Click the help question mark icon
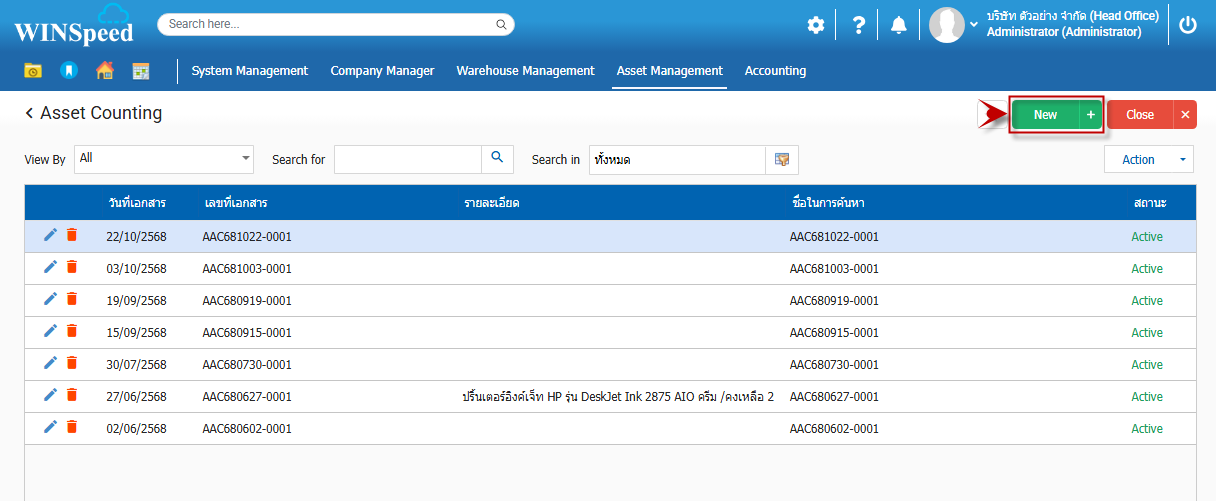Viewport: 1216px width, 501px height. click(x=858, y=25)
